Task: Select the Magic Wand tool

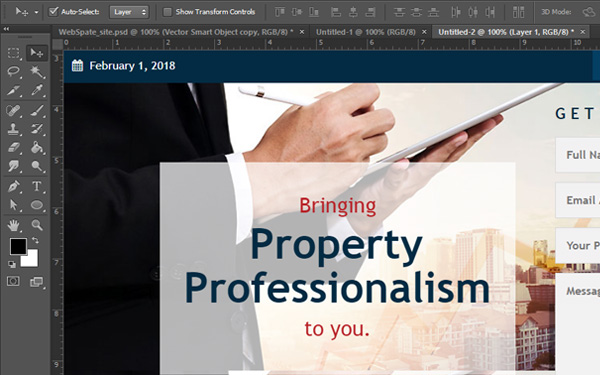Action: click(x=37, y=71)
